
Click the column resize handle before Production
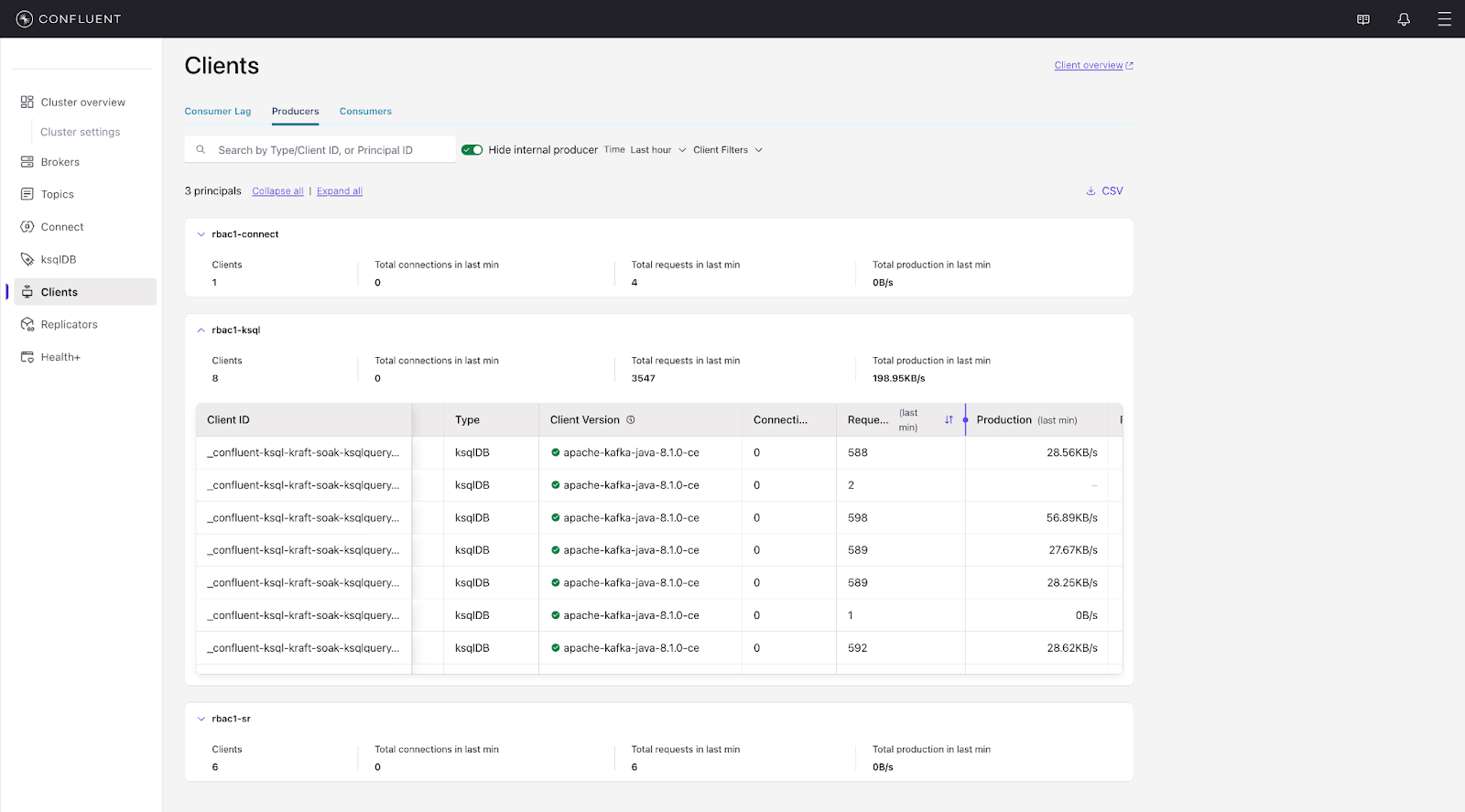[x=965, y=420]
